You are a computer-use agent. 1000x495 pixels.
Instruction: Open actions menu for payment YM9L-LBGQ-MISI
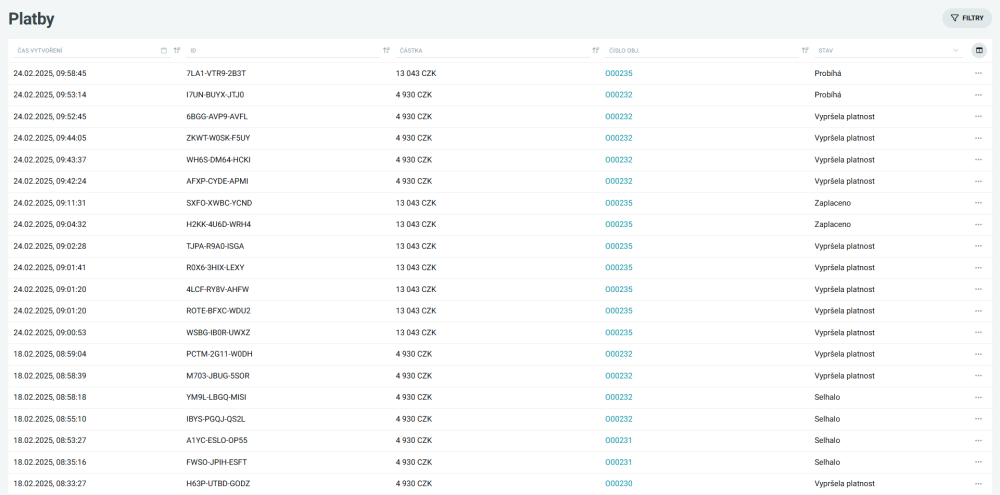(x=978, y=397)
